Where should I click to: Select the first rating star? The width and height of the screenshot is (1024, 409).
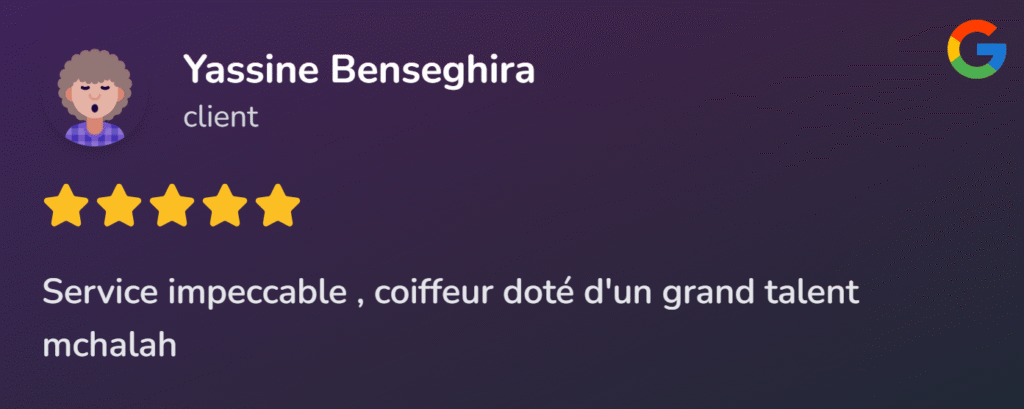(x=65, y=205)
